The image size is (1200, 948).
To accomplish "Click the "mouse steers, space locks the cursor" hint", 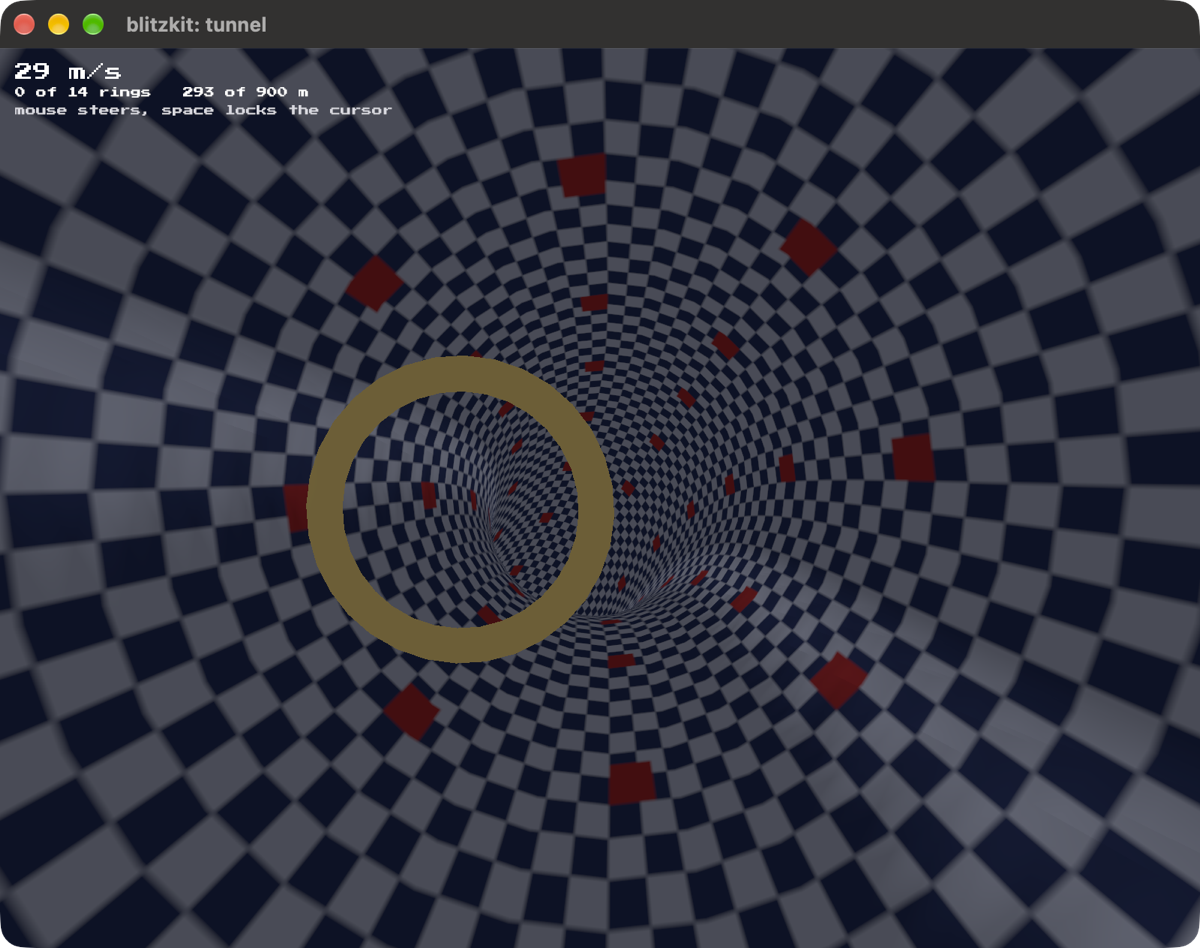I will [x=203, y=110].
